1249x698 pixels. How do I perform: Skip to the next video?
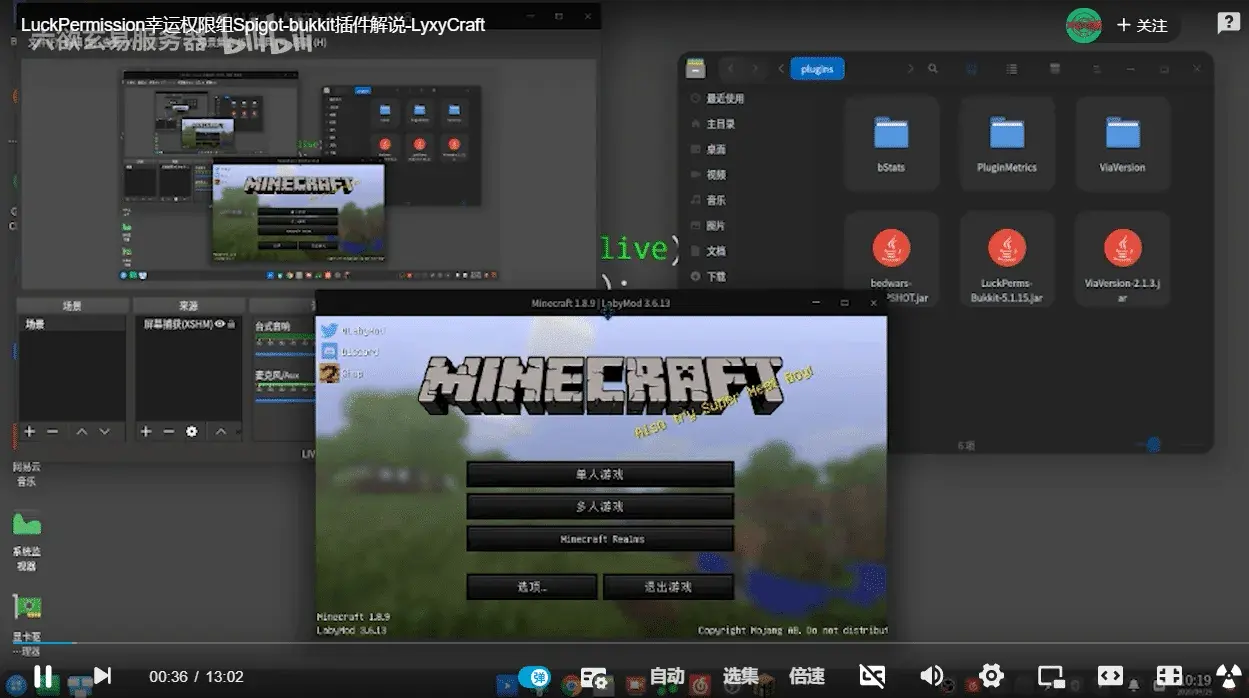pyautogui.click(x=102, y=676)
